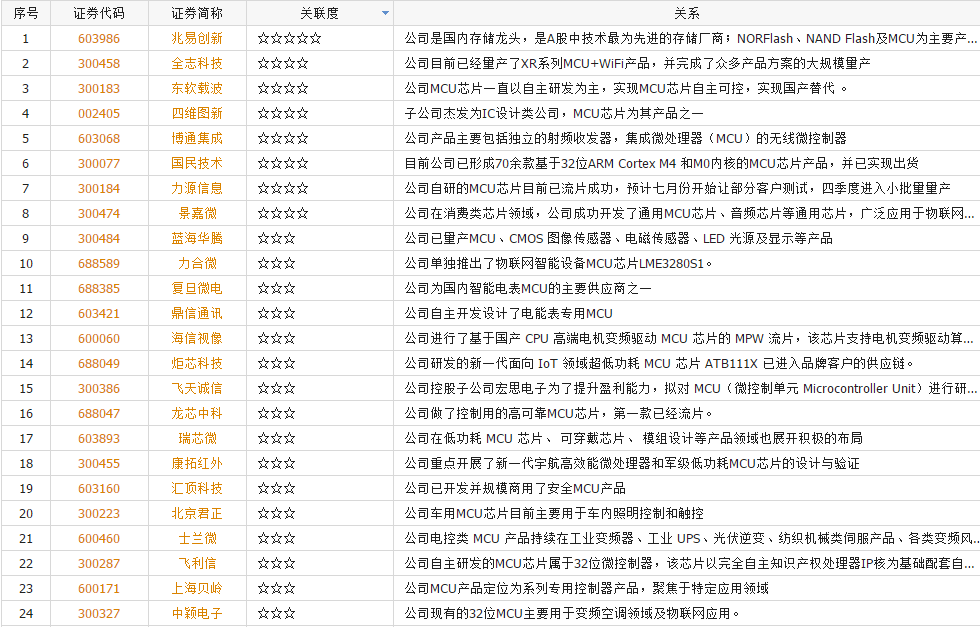Open stock name 景嘉微
The image size is (980, 627).
(x=197, y=213)
